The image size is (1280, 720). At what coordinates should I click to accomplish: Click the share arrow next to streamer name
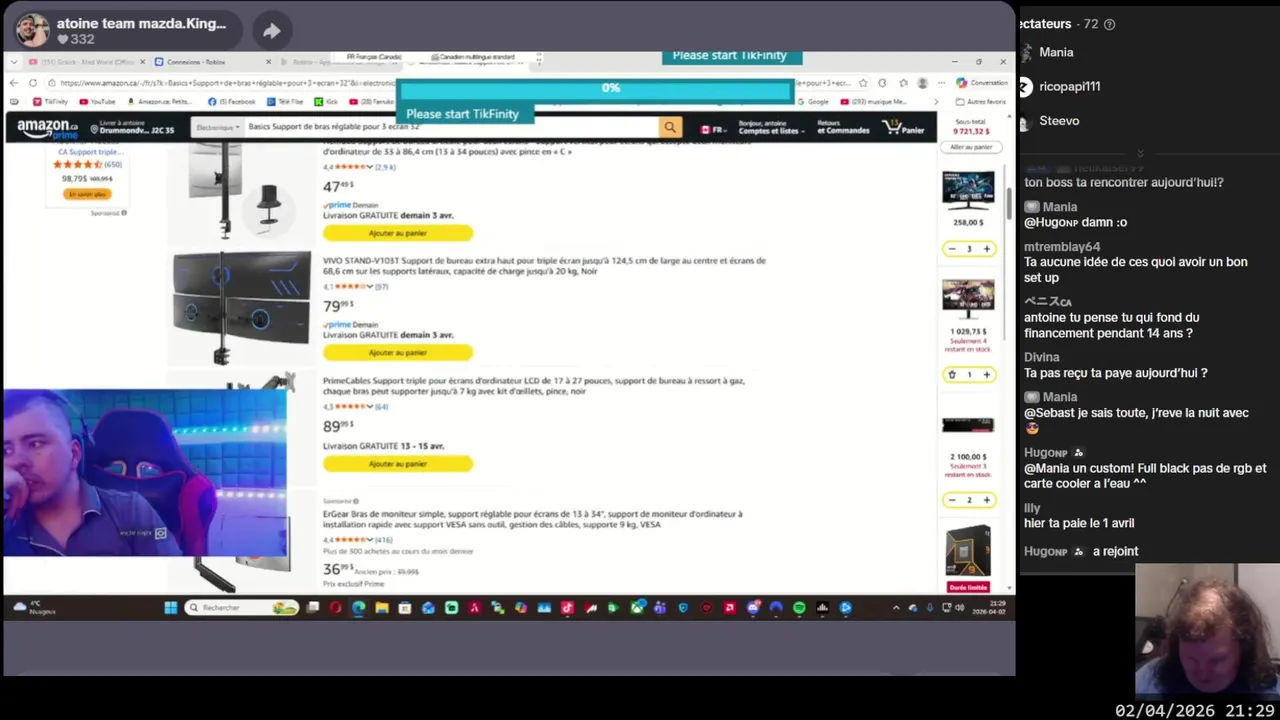271,31
